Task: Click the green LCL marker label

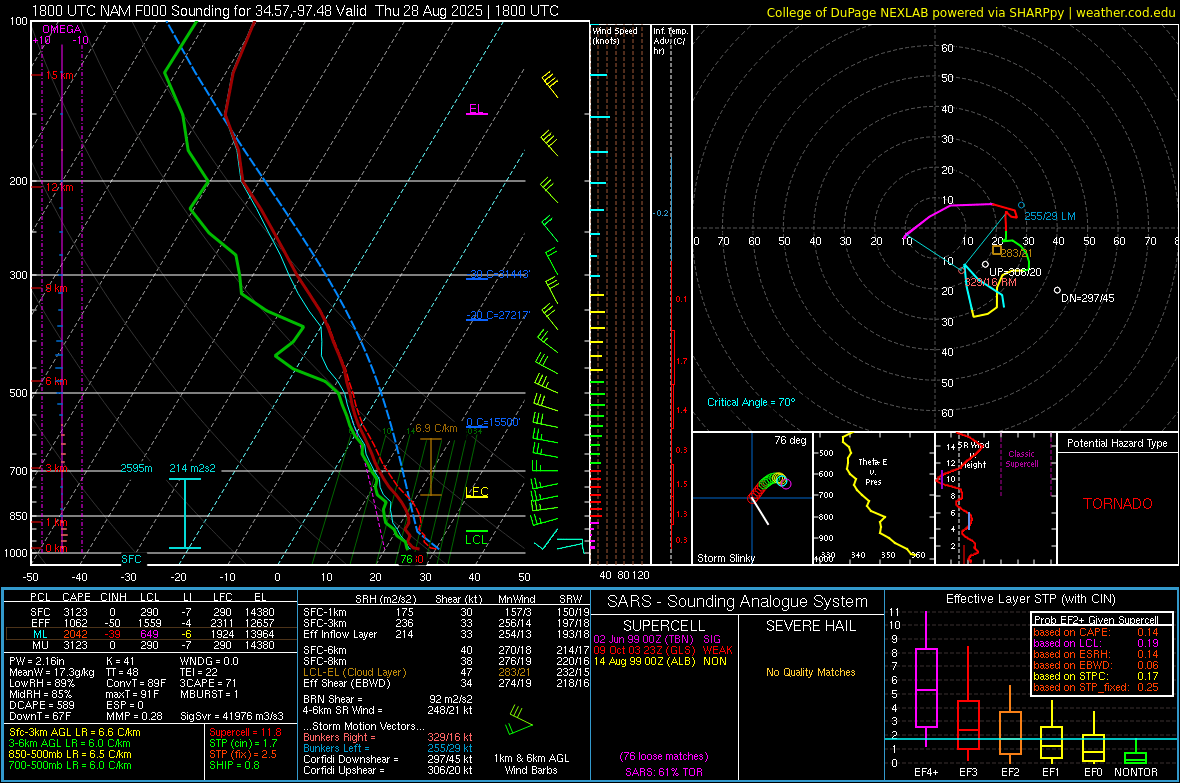Action: [476, 539]
